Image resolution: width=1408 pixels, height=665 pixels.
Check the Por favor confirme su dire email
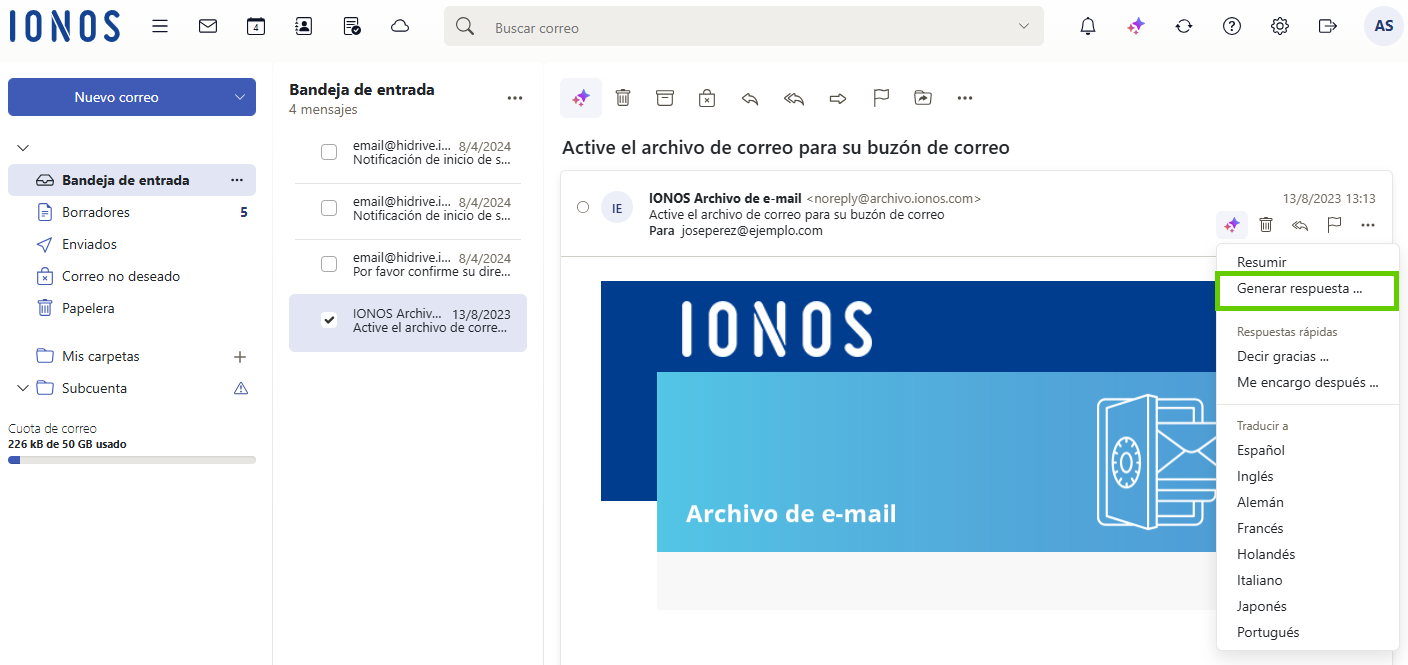coord(329,264)
